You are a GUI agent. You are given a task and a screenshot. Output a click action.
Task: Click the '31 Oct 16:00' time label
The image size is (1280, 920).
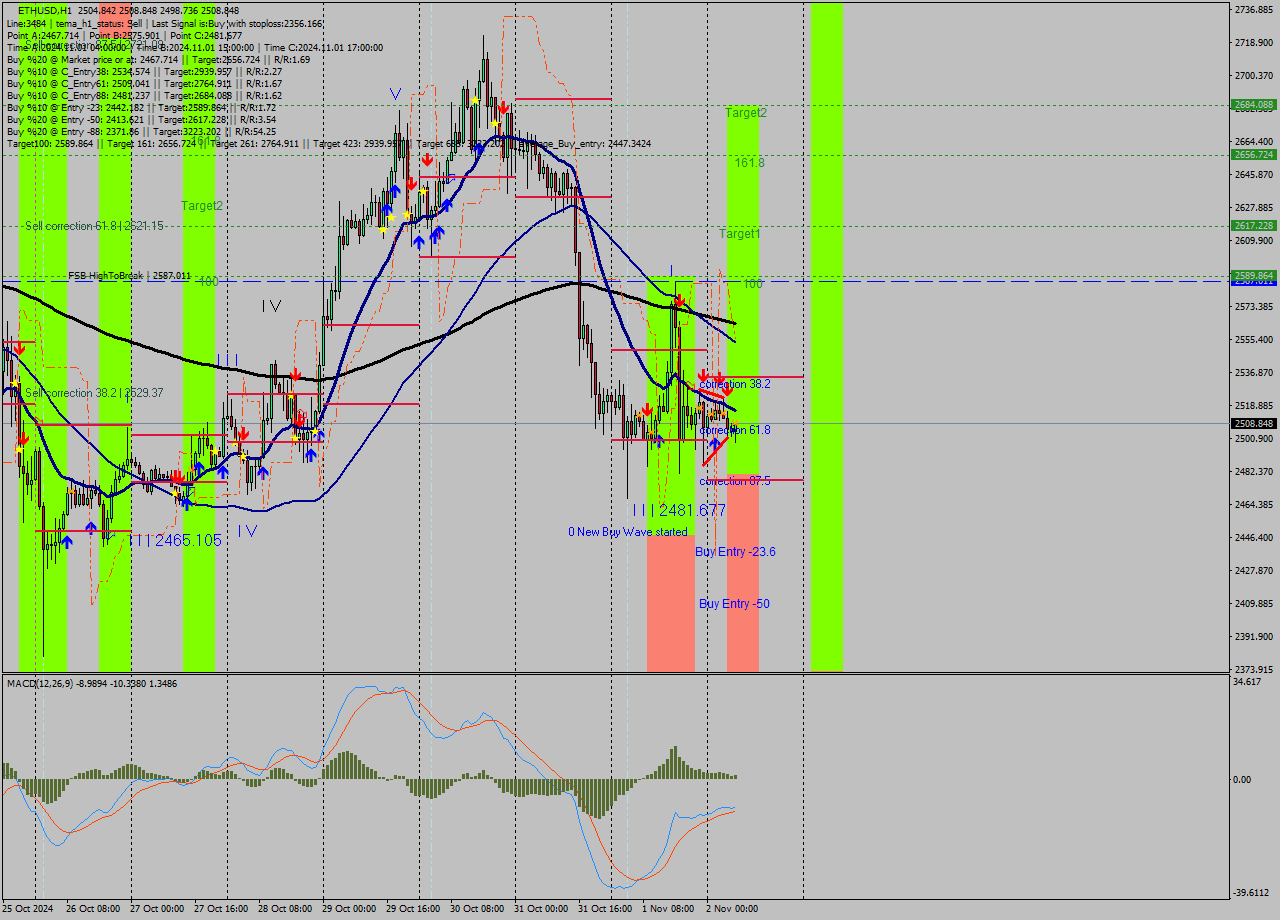click(x=605, y=909)
